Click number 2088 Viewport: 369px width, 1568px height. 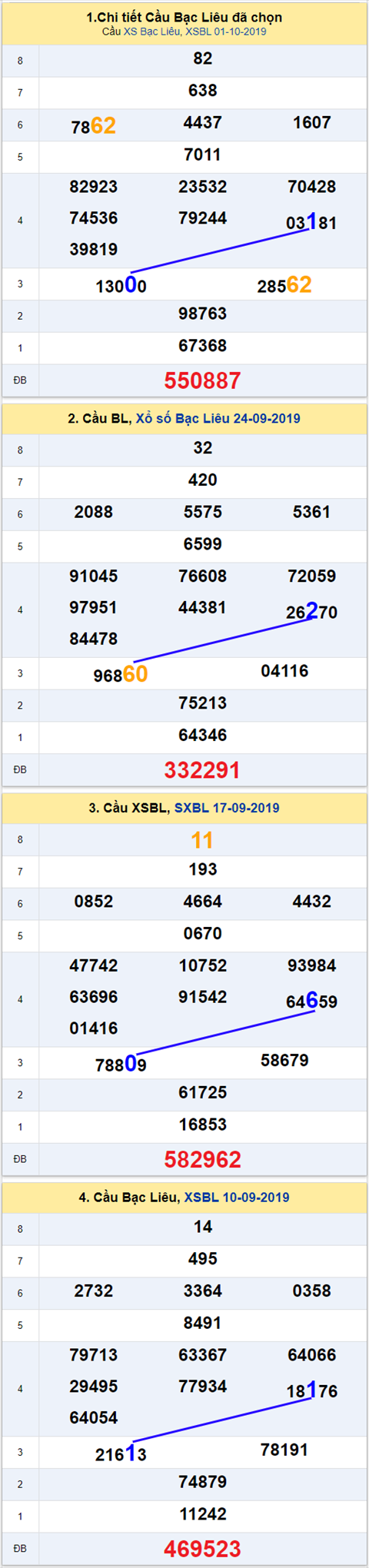pyautogui.click(x=94, y=512)
